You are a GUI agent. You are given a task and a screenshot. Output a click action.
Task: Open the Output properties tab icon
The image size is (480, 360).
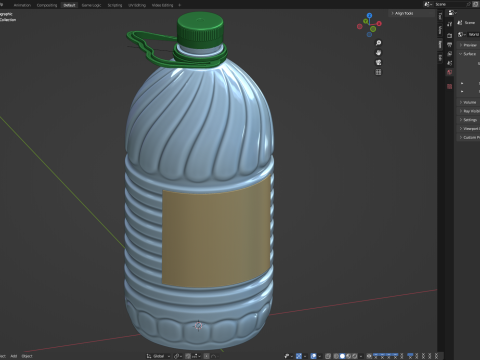tap(450, 44)
